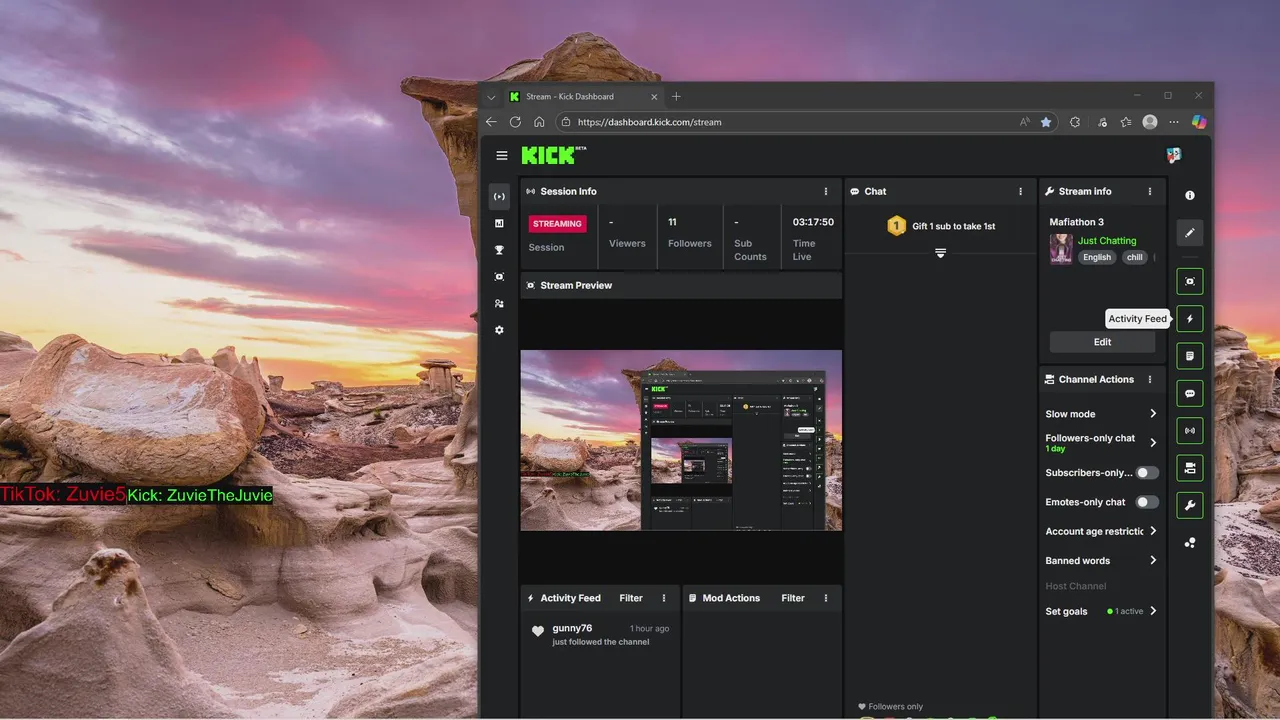Open Chat panel options menu

[x=1021, y=191]
